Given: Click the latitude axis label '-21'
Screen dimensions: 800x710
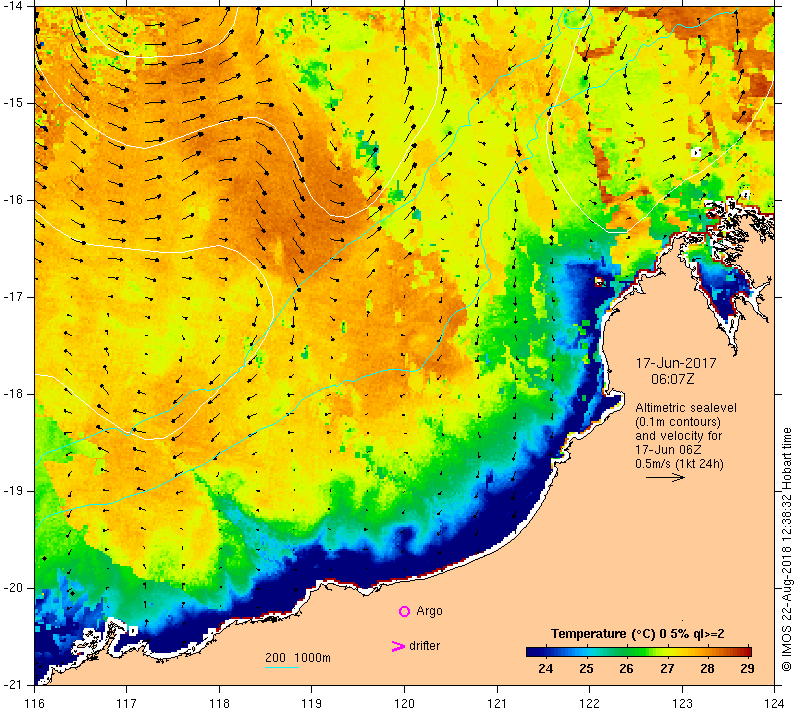Looking at the screenshot, I should point(12,684).
